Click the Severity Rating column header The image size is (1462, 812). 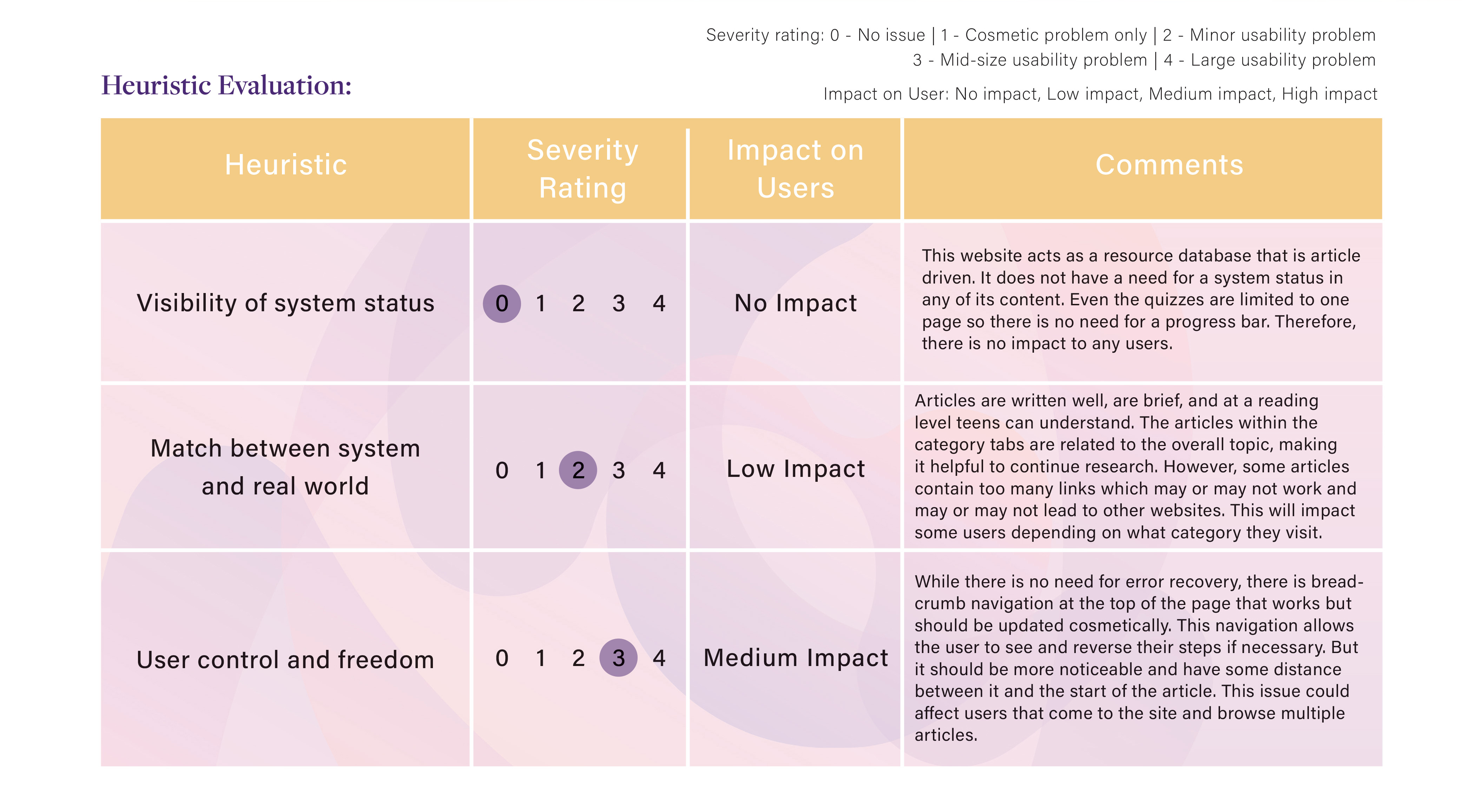[x=582, y=169]
